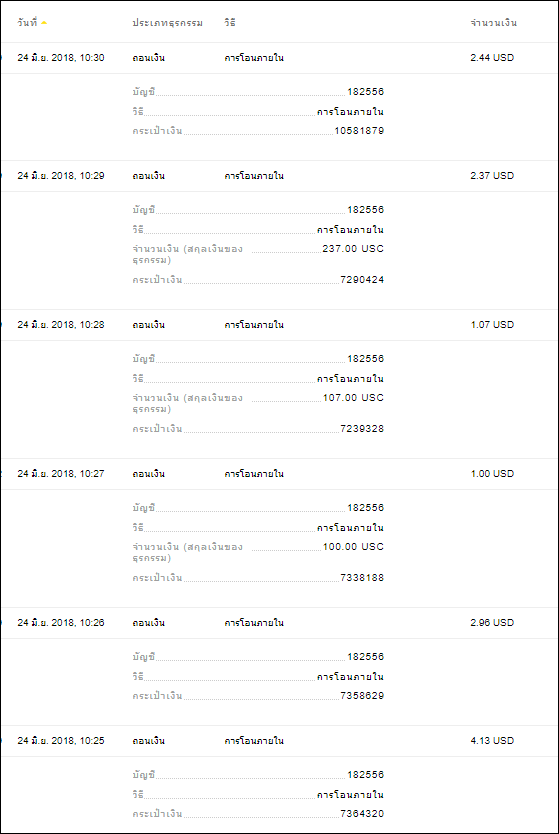The width and height of the screenshot is (559, 834).
Task: Collapse the 10:30 transaction row
Action: pos(279,58)
